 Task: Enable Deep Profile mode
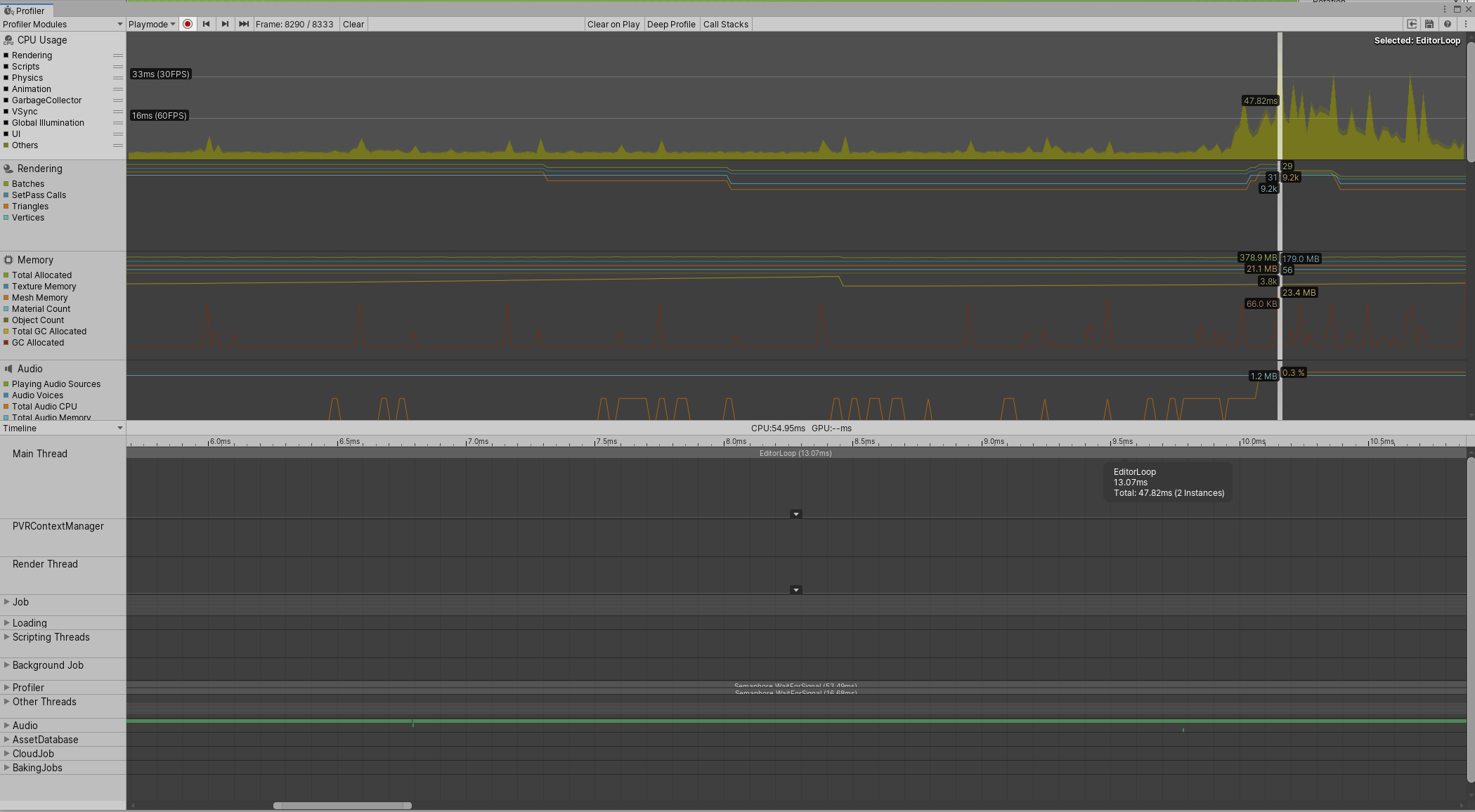[670, 24]
